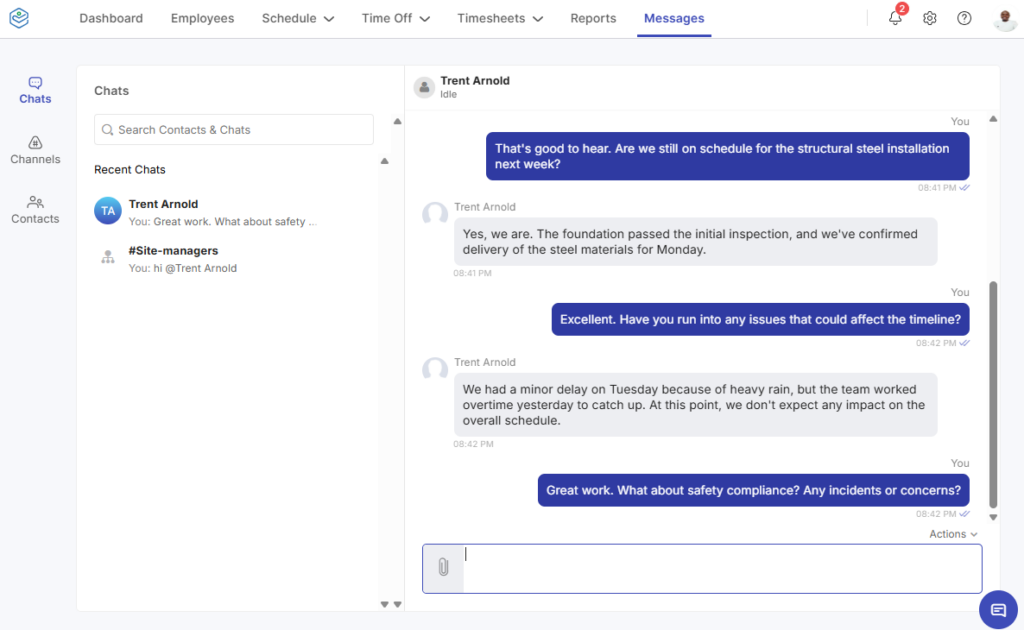Open the #Site-managers channel chat
The height and width of the screenshot is (630, 1024).
[x=234, y=259]
